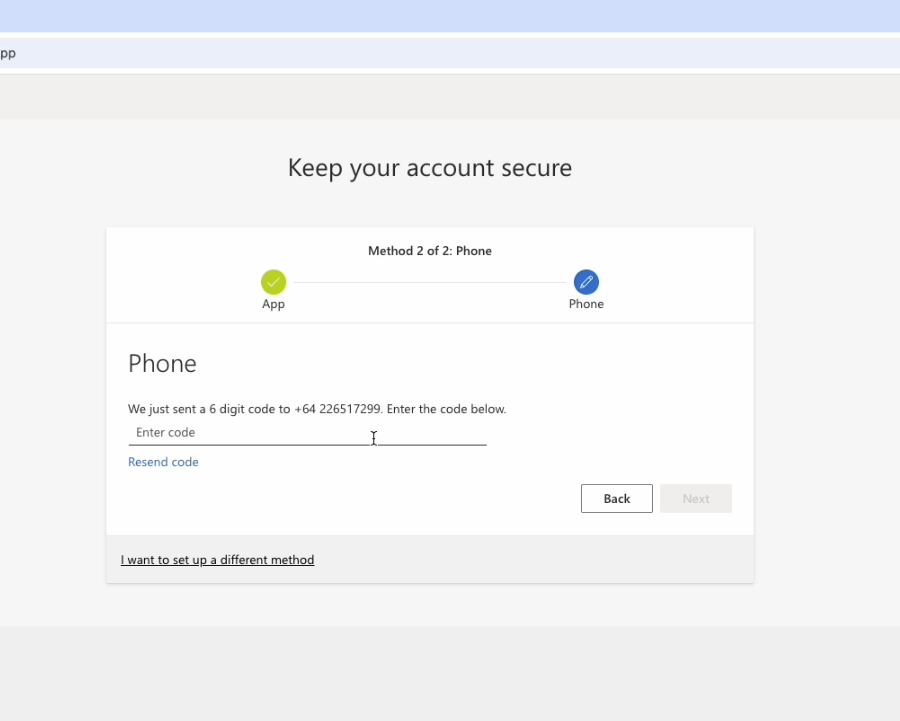Screen dimensions: 900x721
Task: Click the 6 digit code instruction text
Action: click(317, 409)
